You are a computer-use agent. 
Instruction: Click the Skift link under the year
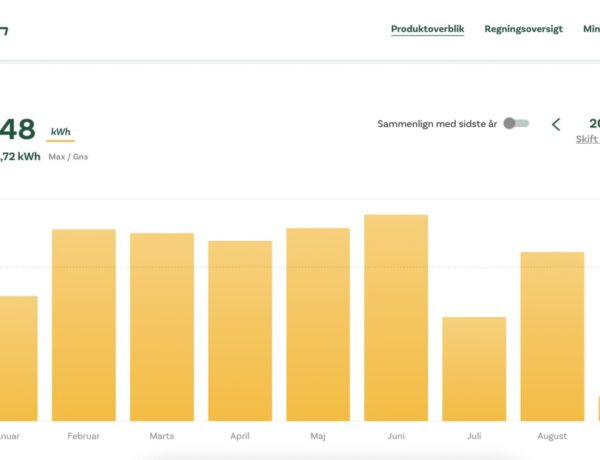click(587, 140)
